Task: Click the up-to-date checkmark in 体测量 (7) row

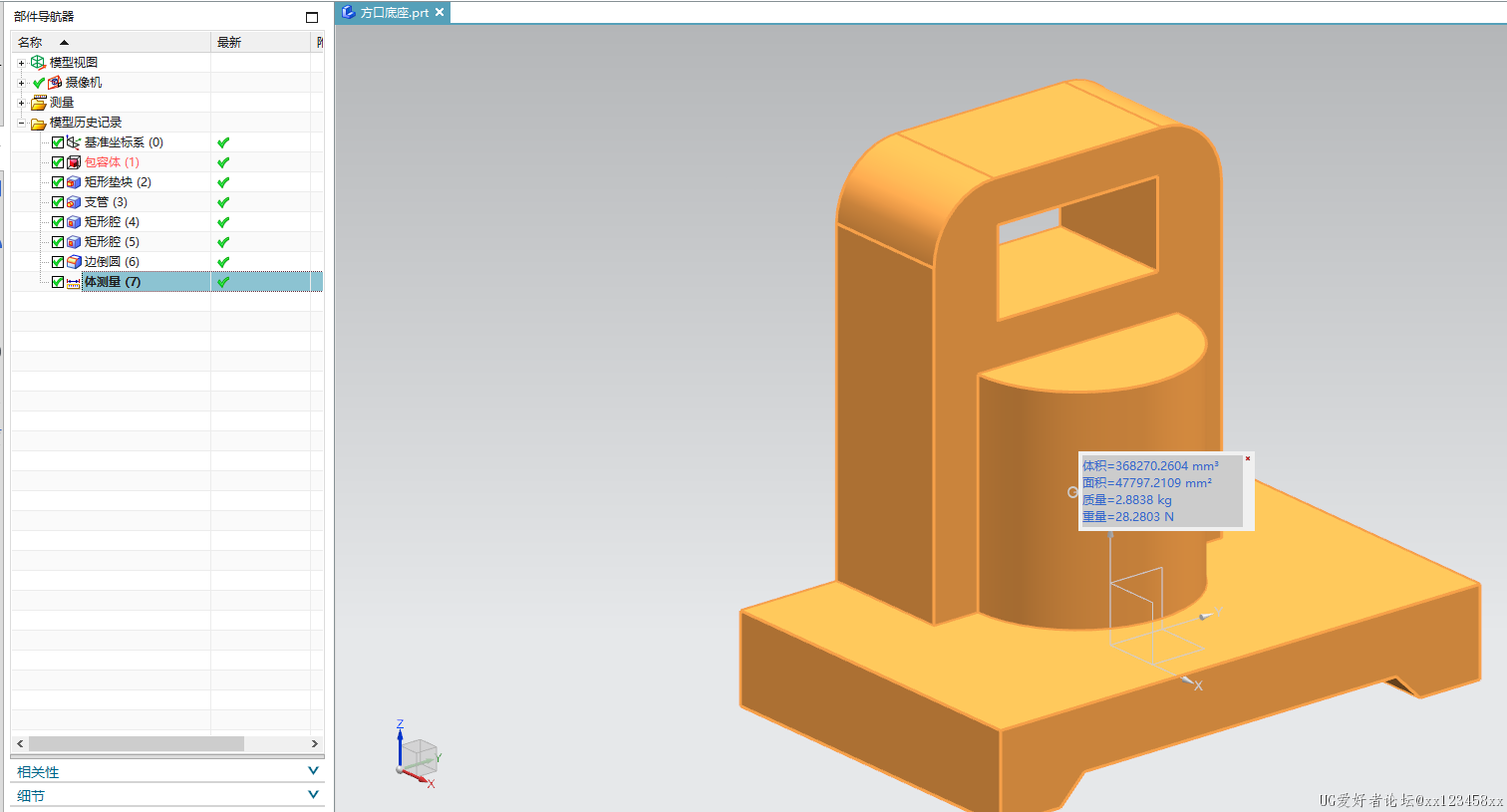Action: 223,282
